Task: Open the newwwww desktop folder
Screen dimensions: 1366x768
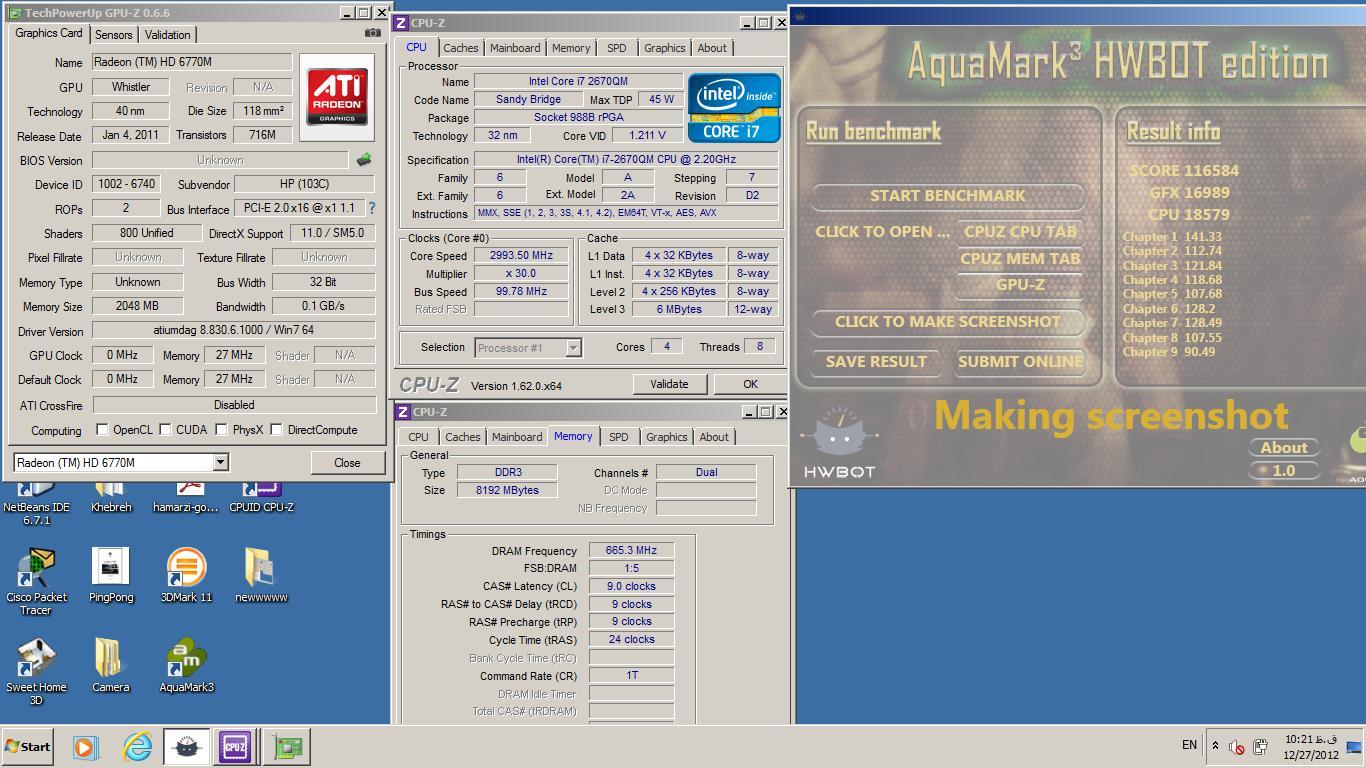Action: (261, 576)
